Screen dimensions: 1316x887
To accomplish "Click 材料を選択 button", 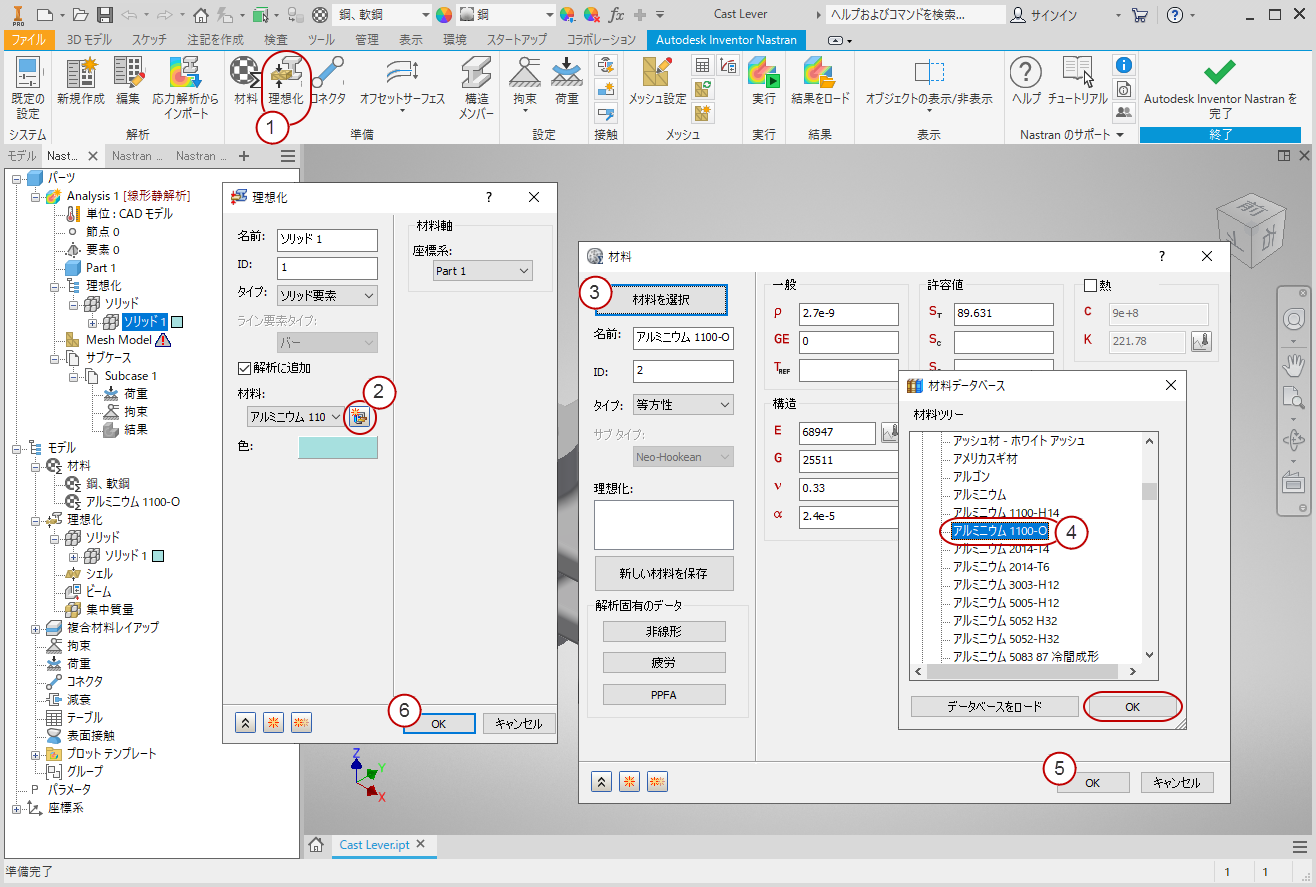I will [661, 299].
